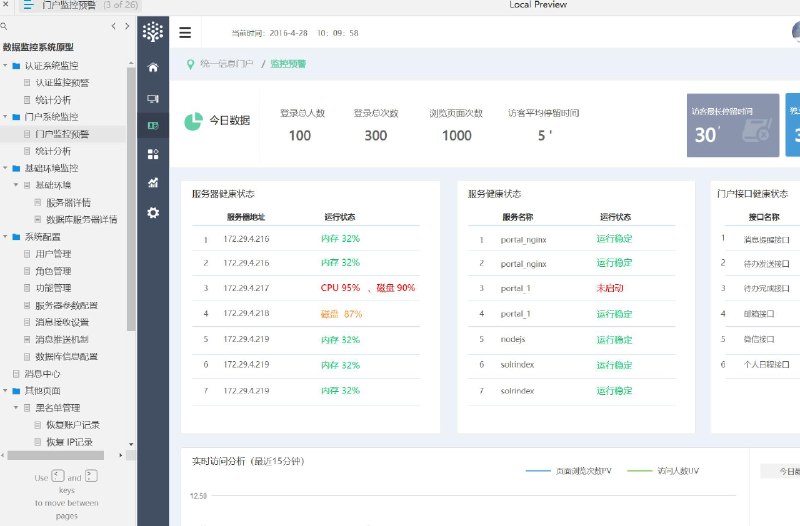The image size is (800, 526).
Task: Open the 服务器详情 page
Action: coord(68,203)
